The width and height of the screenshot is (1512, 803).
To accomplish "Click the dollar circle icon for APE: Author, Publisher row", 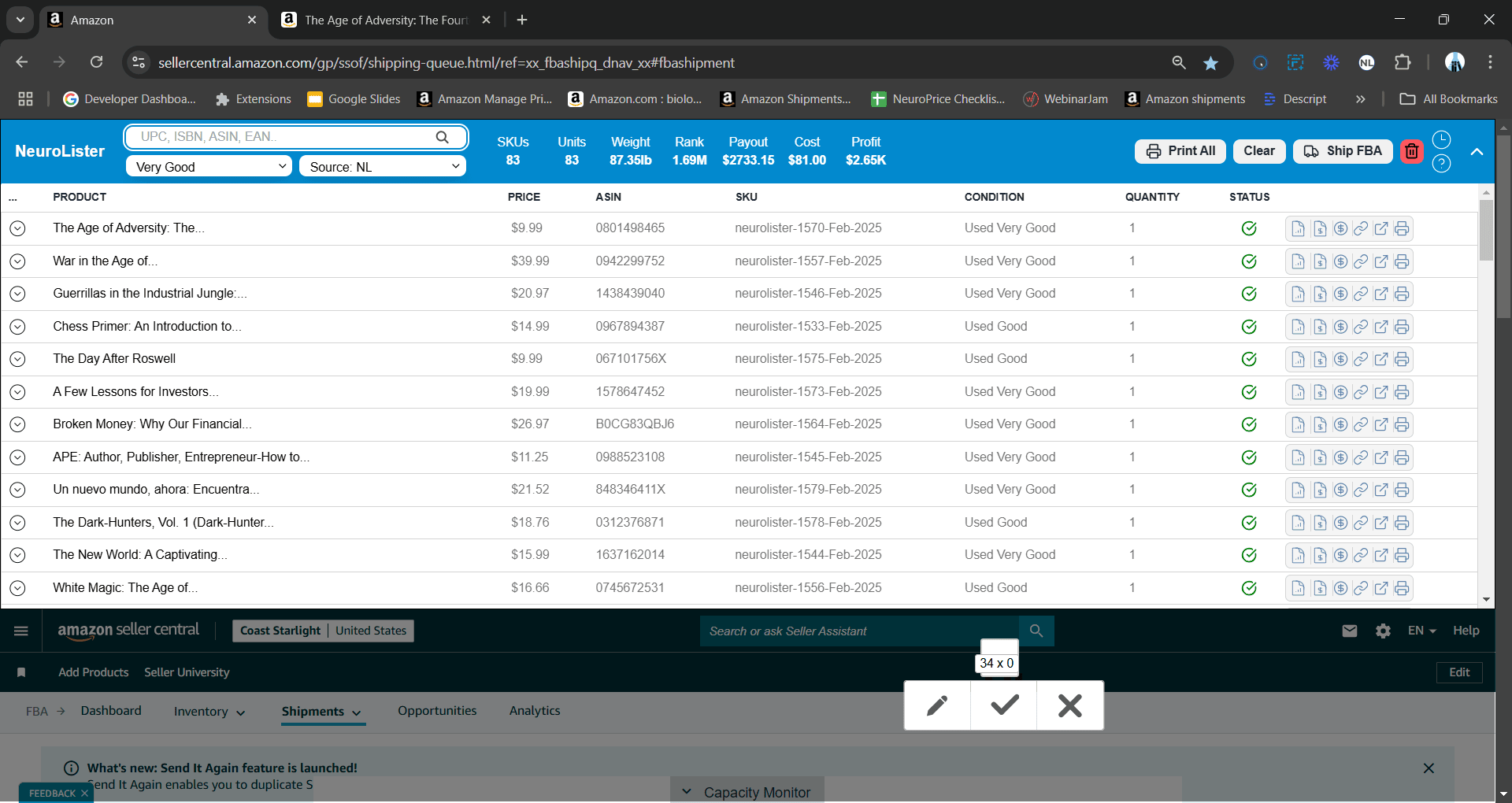I will (1340, 457).
